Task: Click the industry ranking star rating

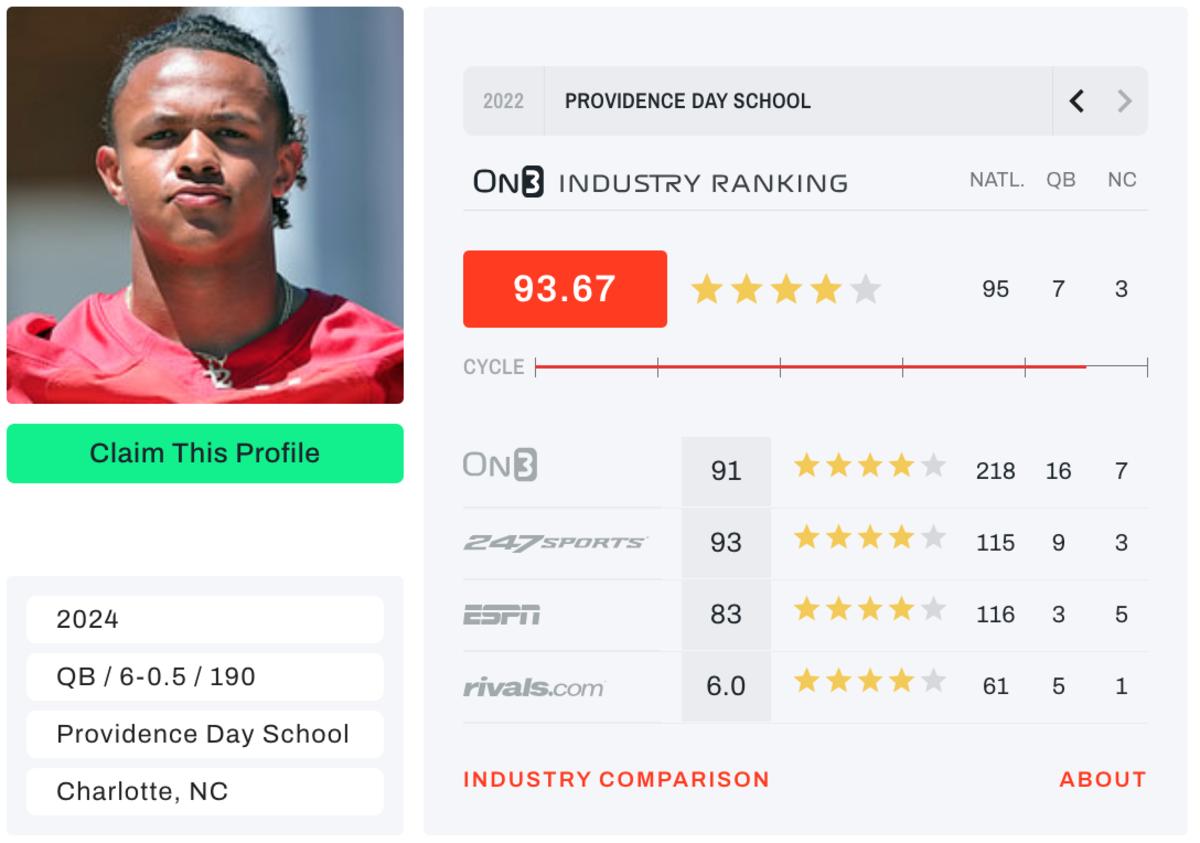Action: click(x=786, y=290)
